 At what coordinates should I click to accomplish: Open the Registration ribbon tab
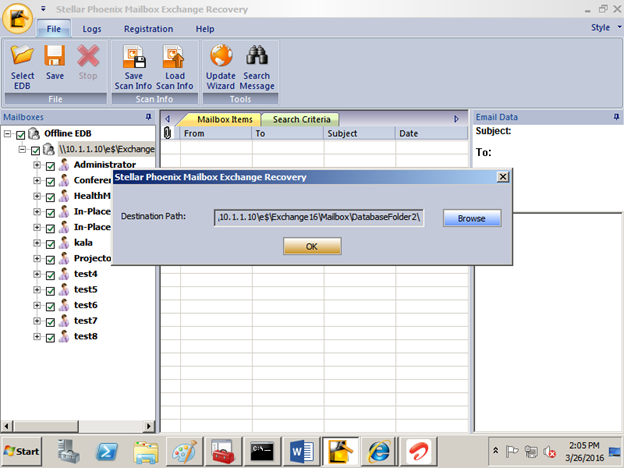click(x=148, y=29)
